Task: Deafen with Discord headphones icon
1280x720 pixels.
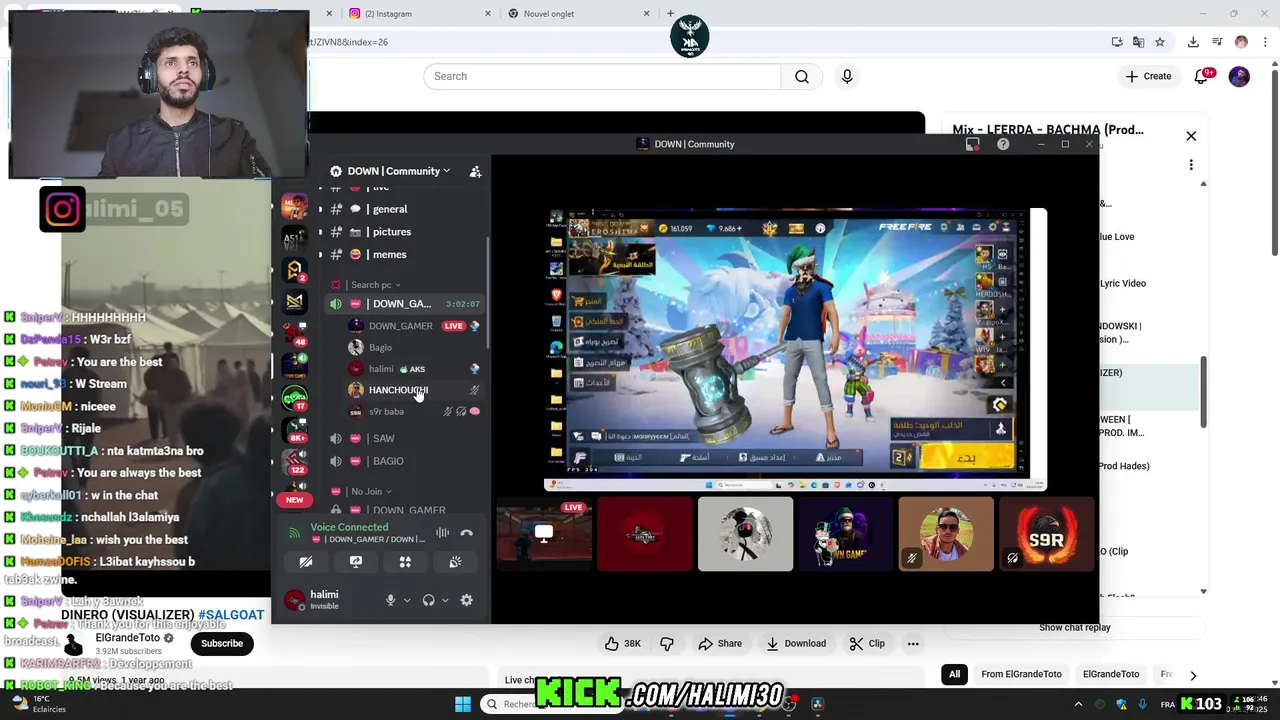Action: click(429, 600)
